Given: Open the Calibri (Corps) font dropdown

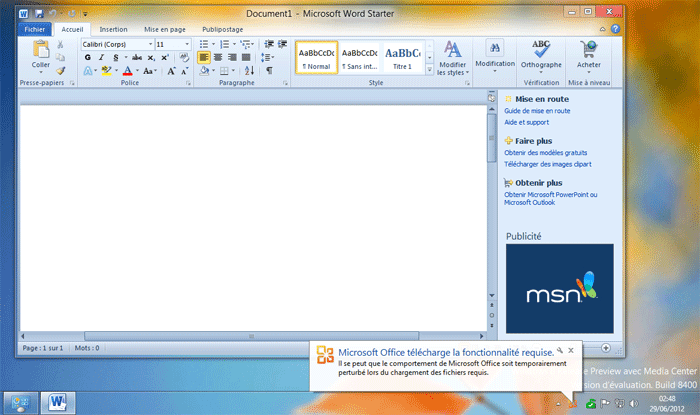Looking at the screenshot, I should (x=150, y=44).
